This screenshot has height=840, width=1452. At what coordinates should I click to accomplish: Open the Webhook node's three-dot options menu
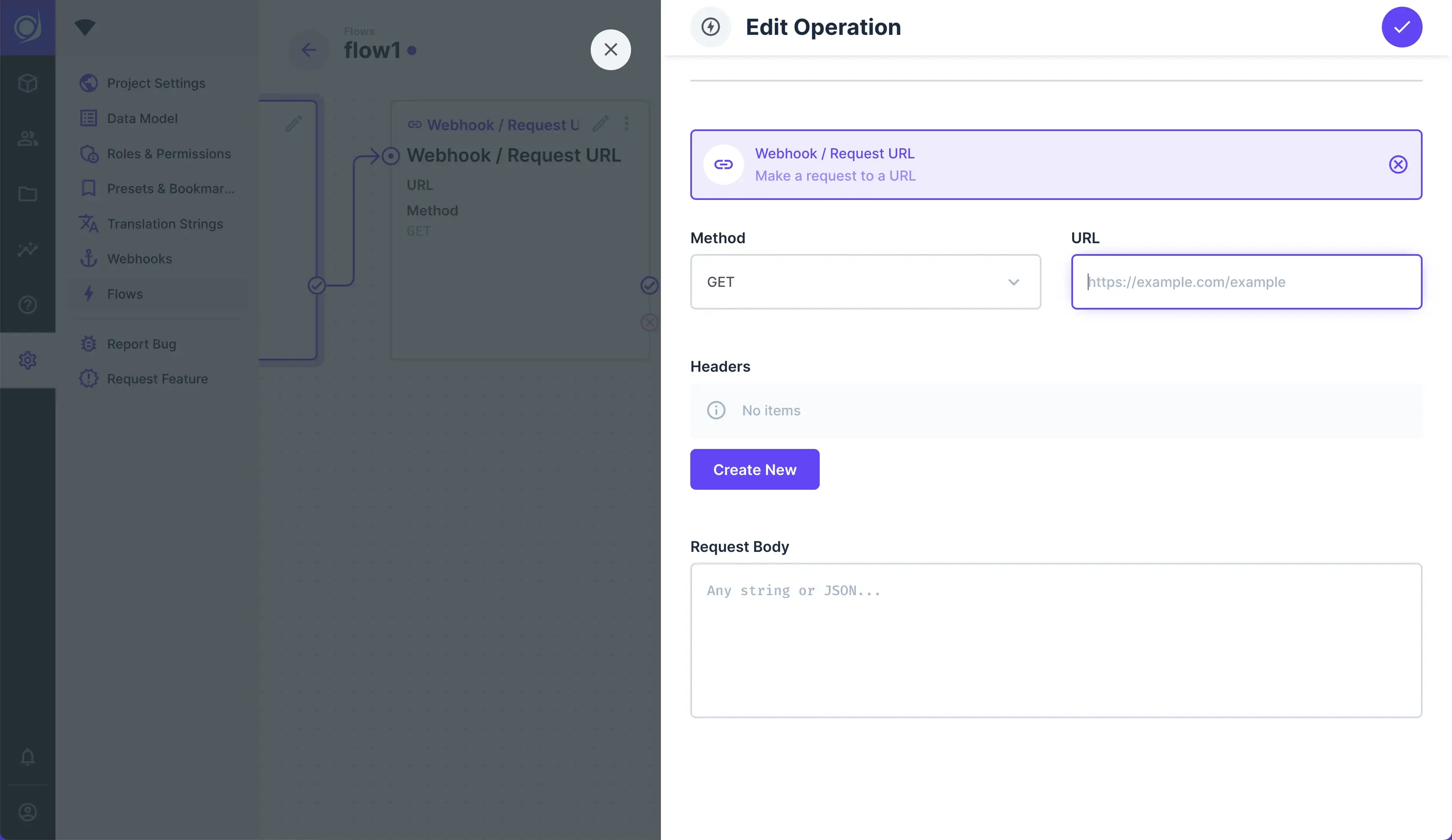[627, 123]
